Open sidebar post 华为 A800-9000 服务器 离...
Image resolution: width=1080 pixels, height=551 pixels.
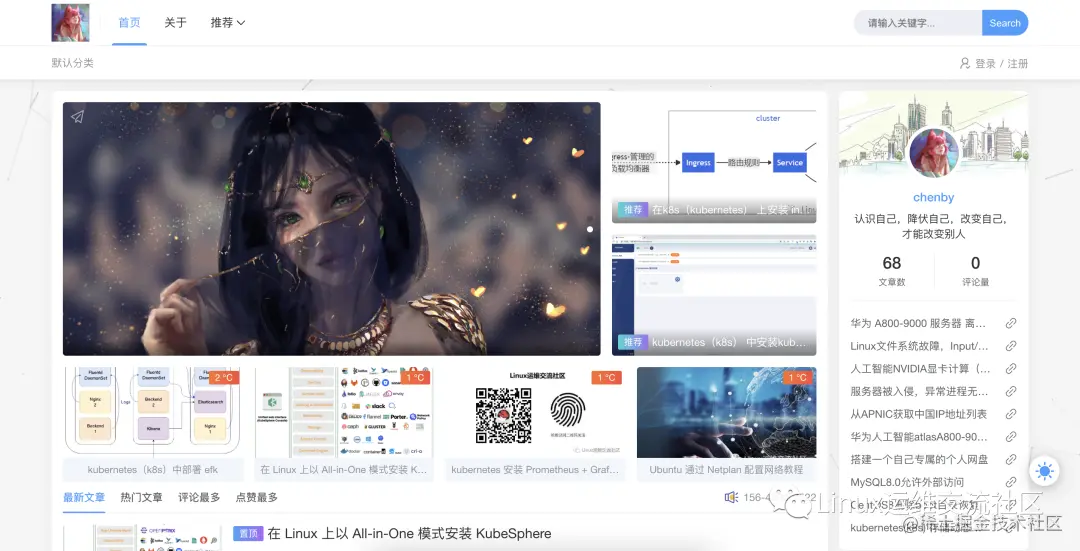918,323
